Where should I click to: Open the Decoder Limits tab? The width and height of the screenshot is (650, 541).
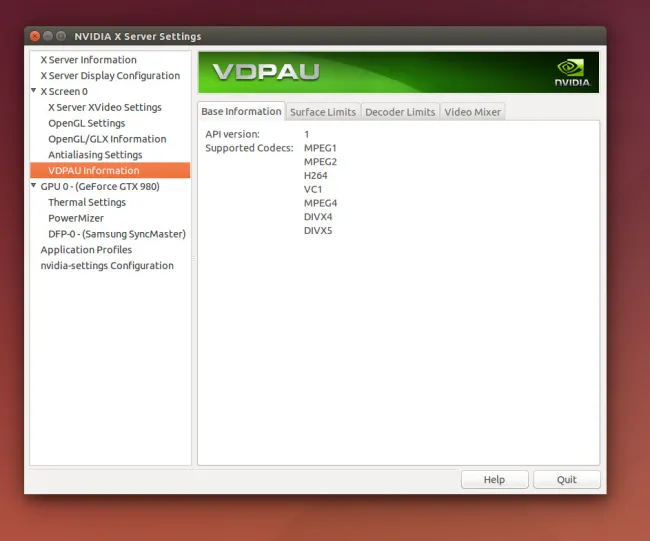coord(400,112)
